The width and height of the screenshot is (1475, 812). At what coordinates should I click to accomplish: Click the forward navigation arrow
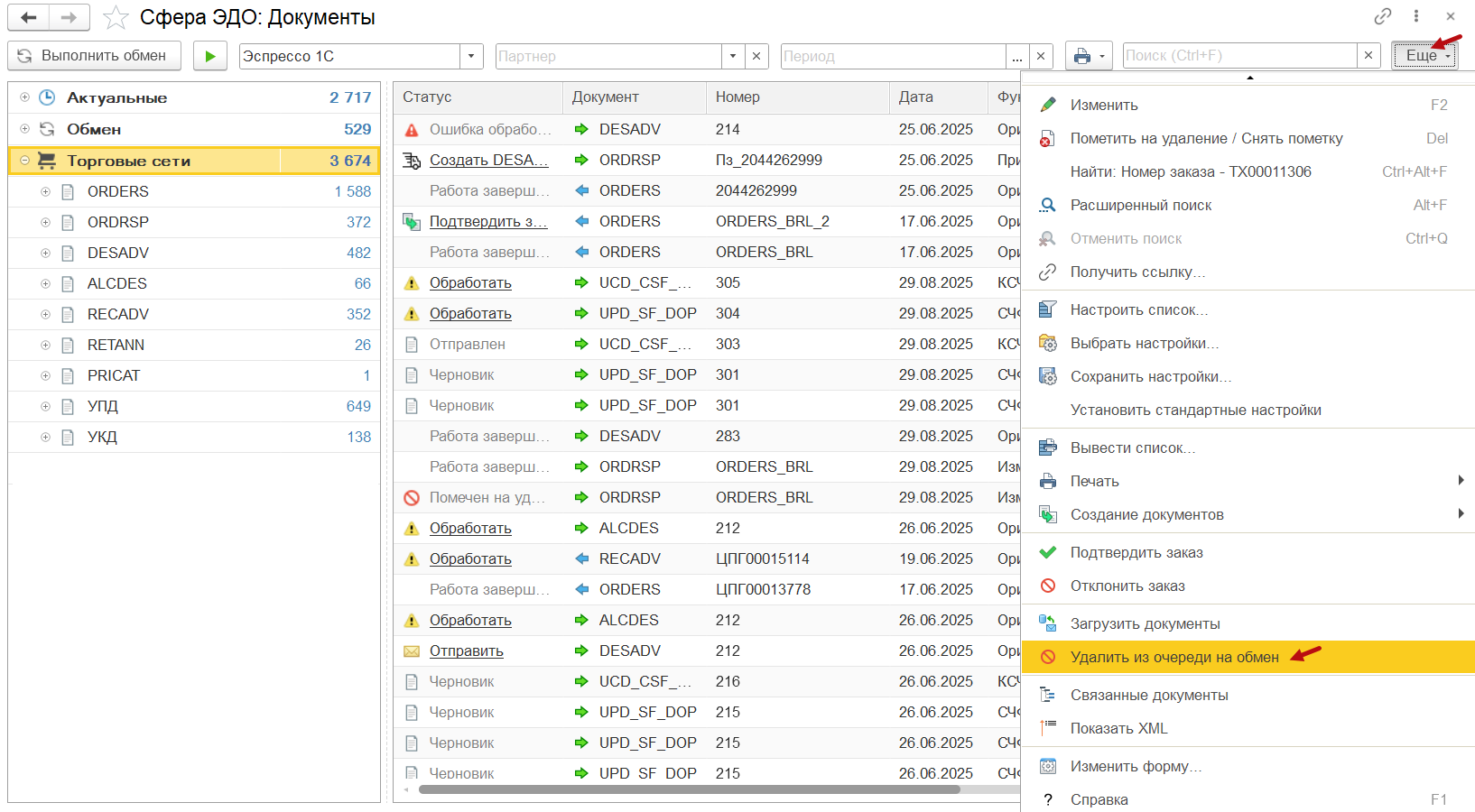[70, 17]
